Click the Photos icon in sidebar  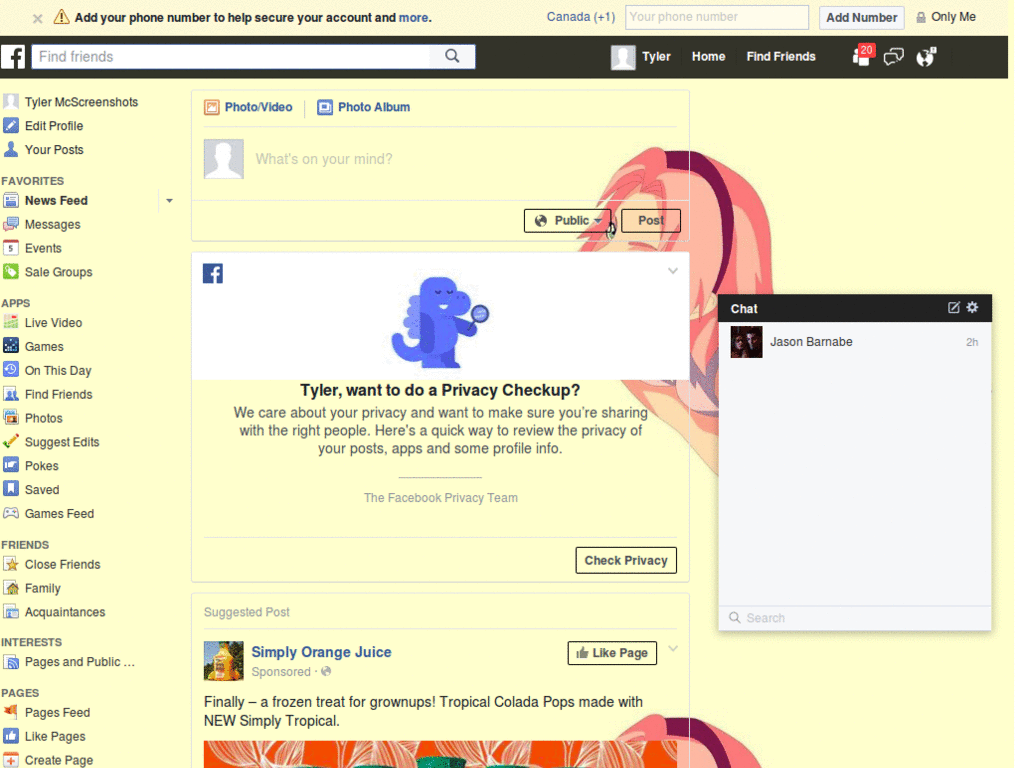tap(10, 418)
